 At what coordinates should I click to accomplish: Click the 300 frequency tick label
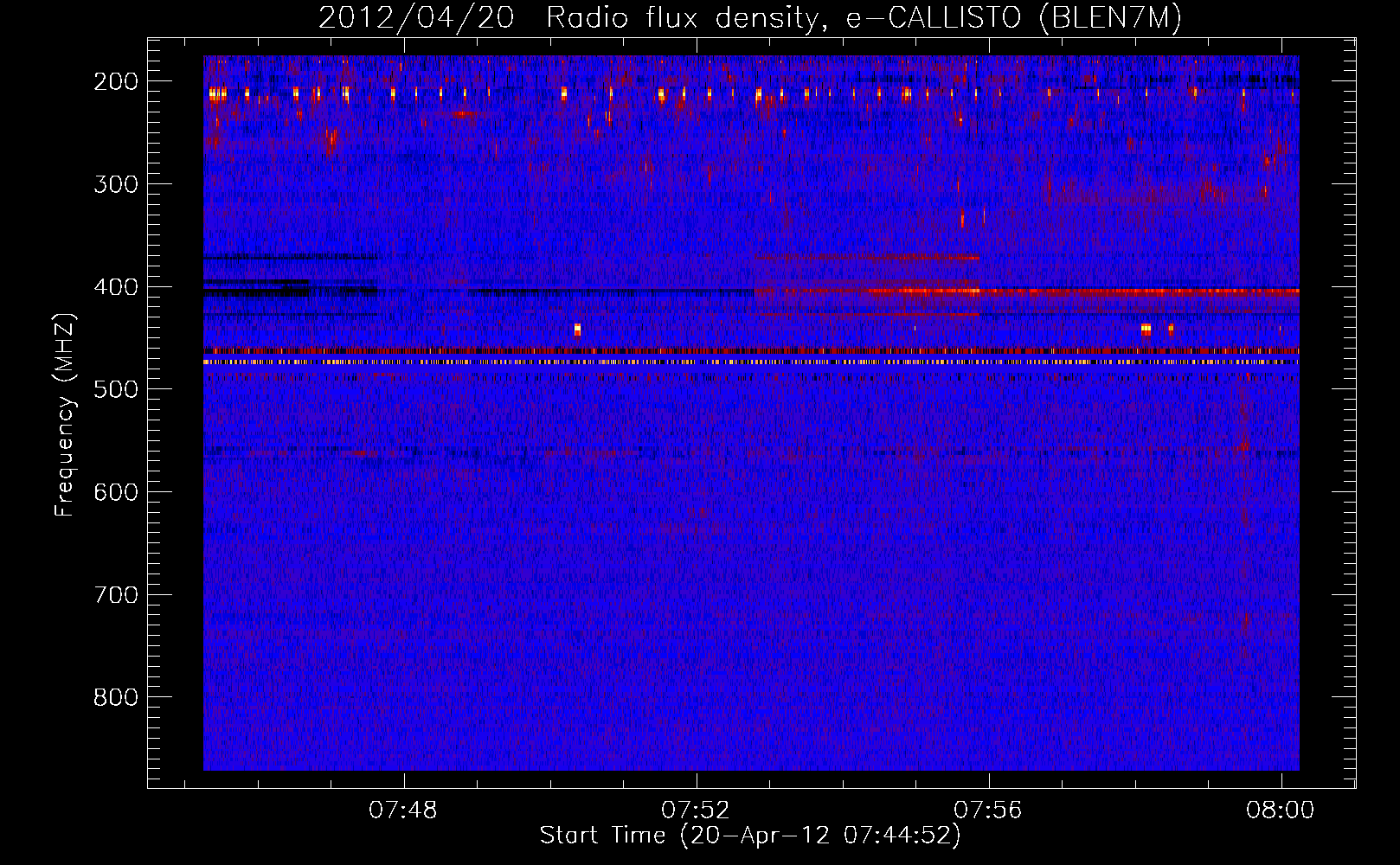115,184
